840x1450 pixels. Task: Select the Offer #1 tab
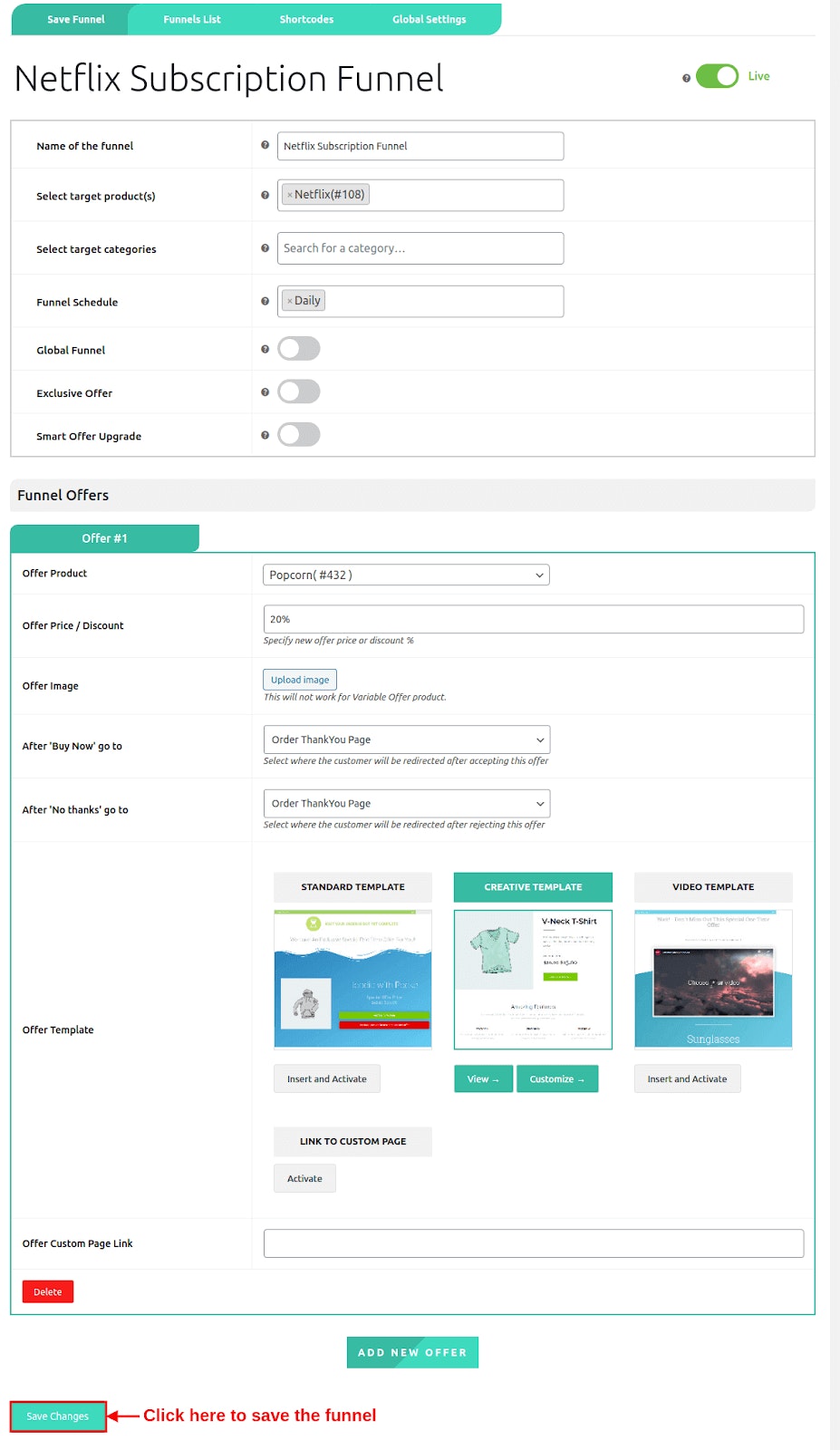click(x=104, y=538)
